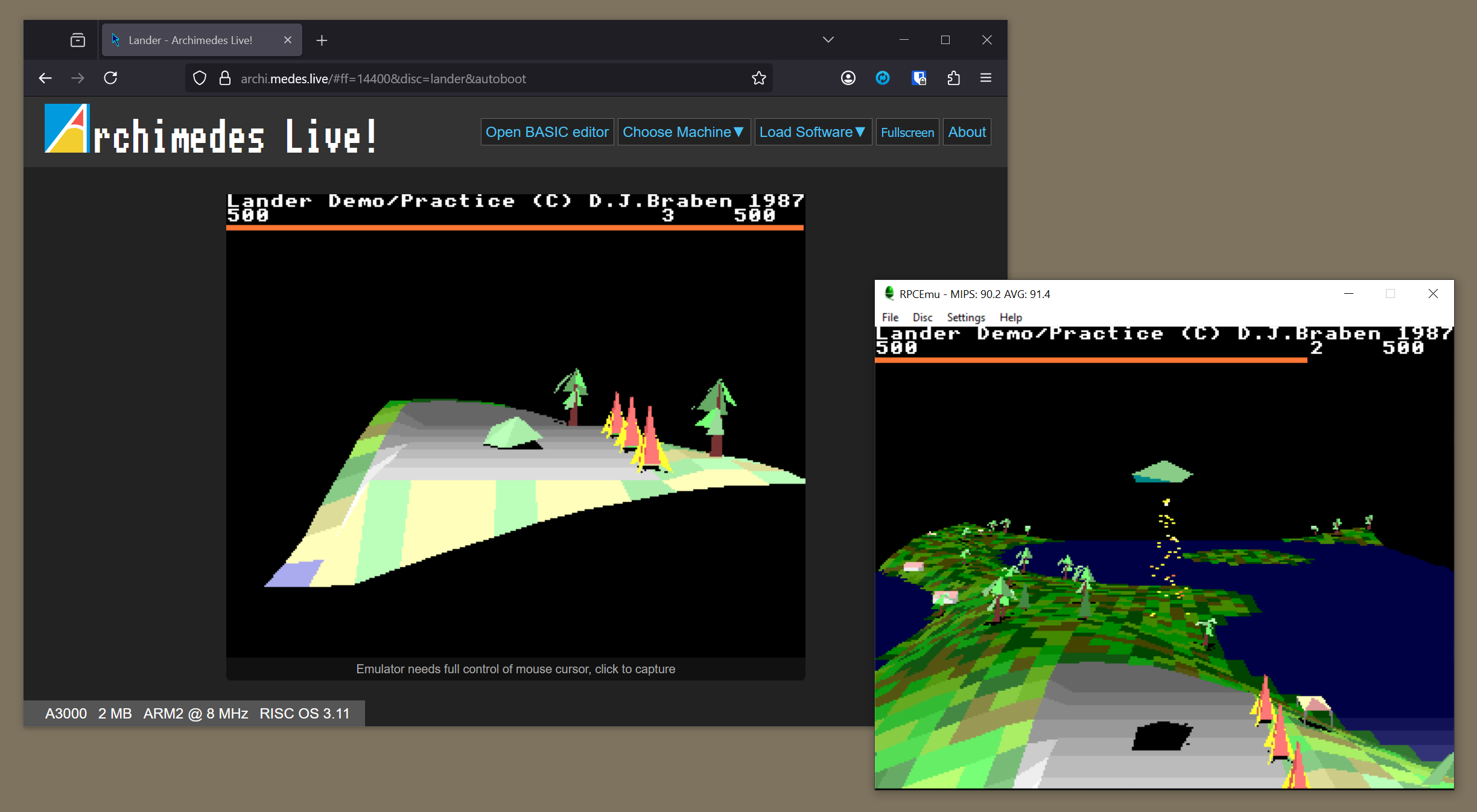1477x812 pixels.
Task: Open recent browsing icon left of tab
Action: click(78, 40)
